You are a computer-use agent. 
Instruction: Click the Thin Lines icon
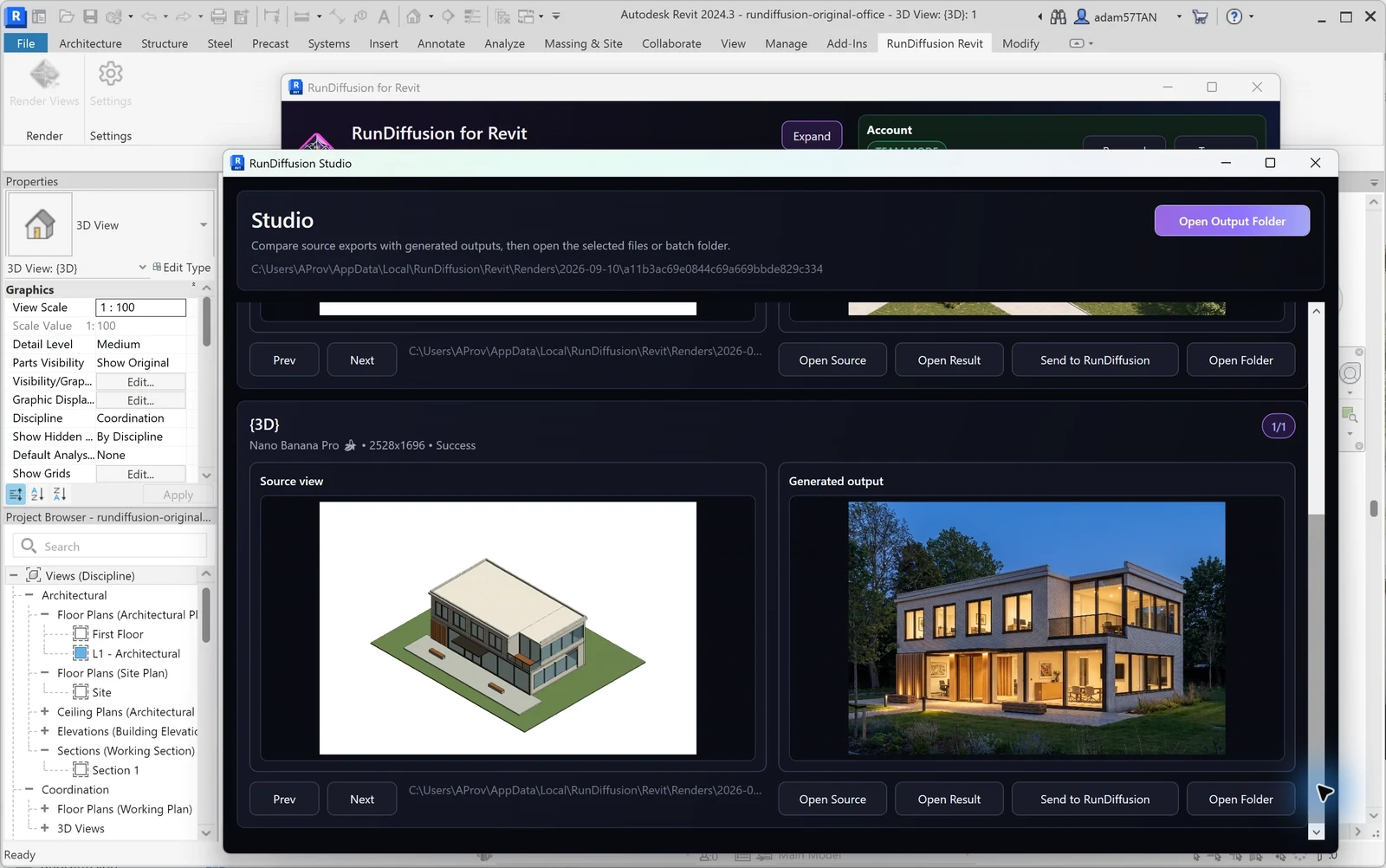pyautogui.click(x=472, y=16)
